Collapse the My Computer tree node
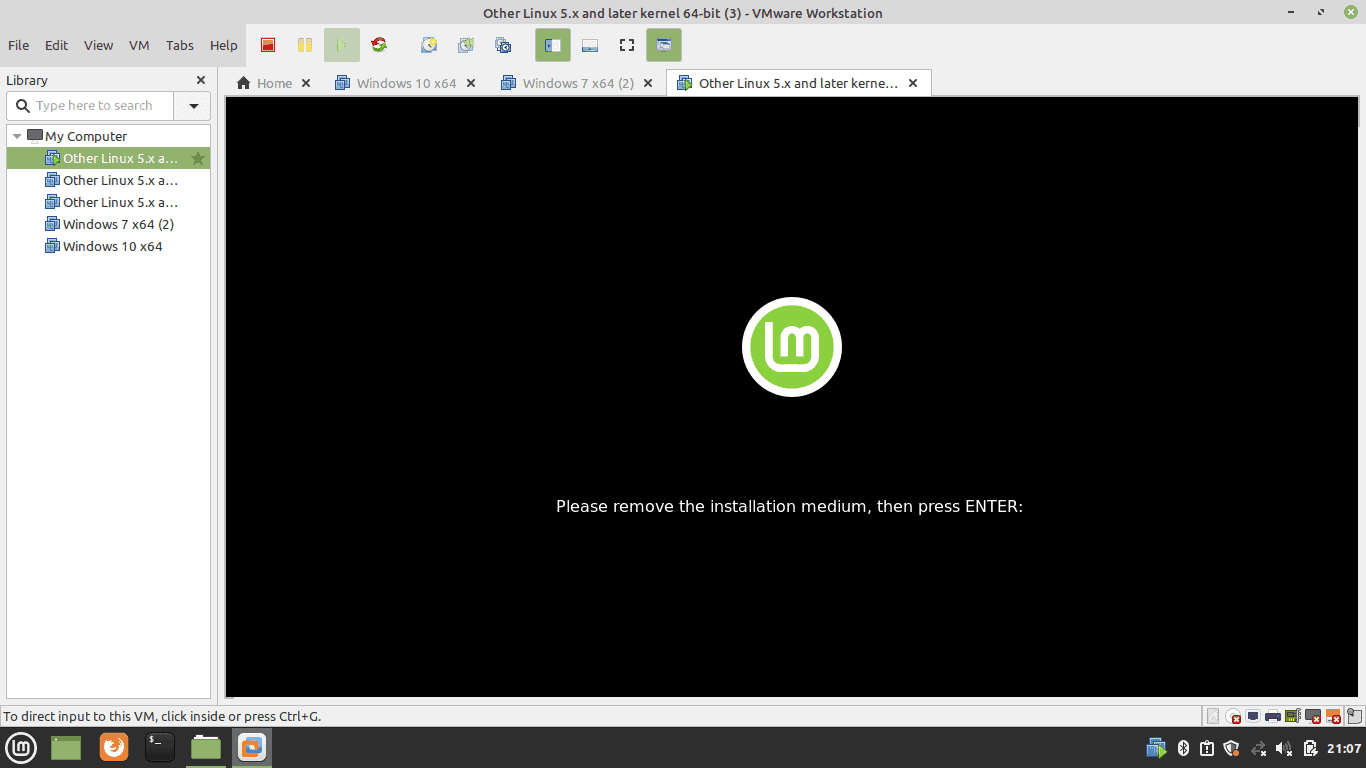The height and width of the screenshot is (768, 1366). pyautogui.click(x=17, y=136)
